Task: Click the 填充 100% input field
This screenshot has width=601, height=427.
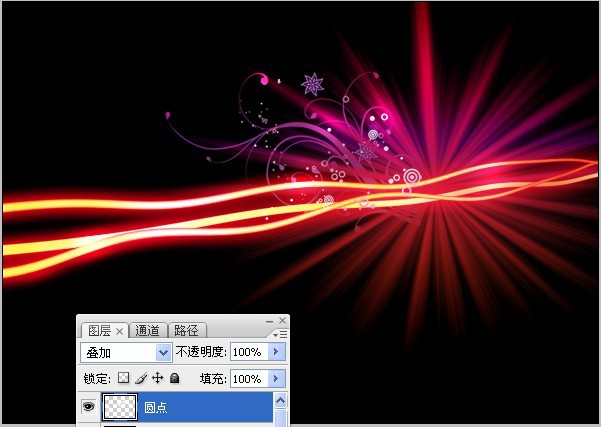Action: [x=249, y=379]
